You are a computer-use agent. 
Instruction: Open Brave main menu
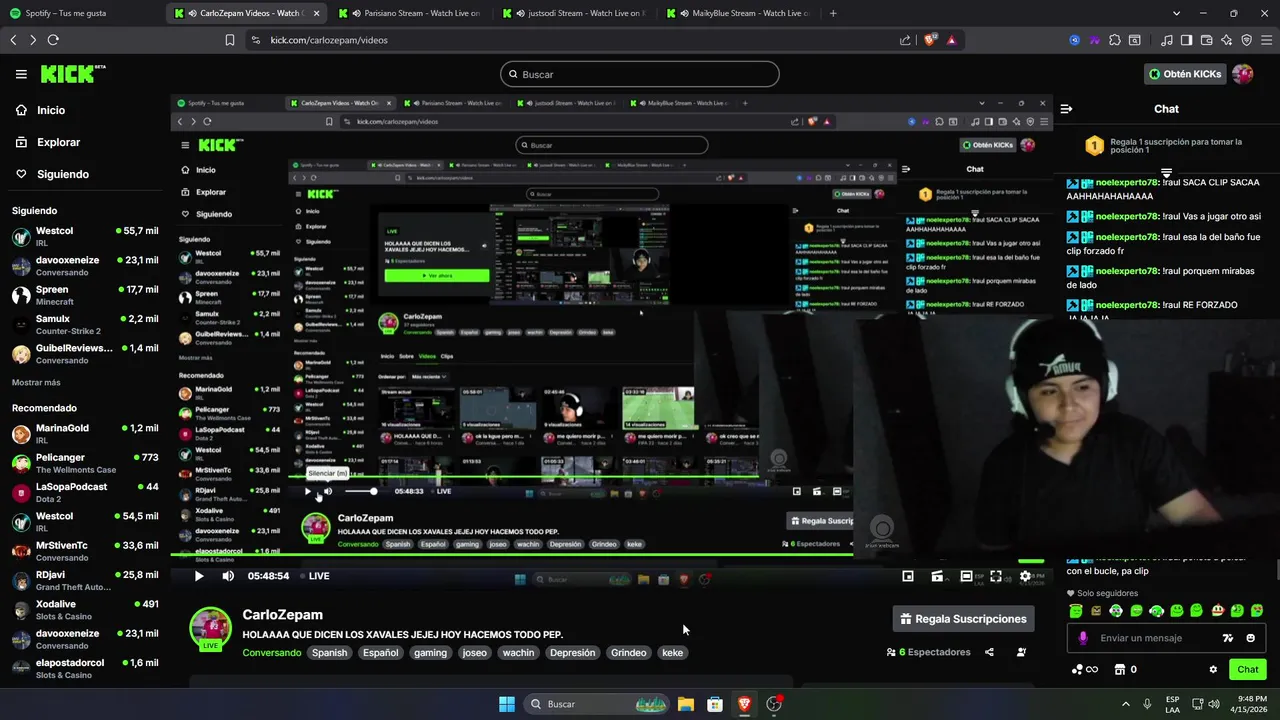tap(1267, 40)
